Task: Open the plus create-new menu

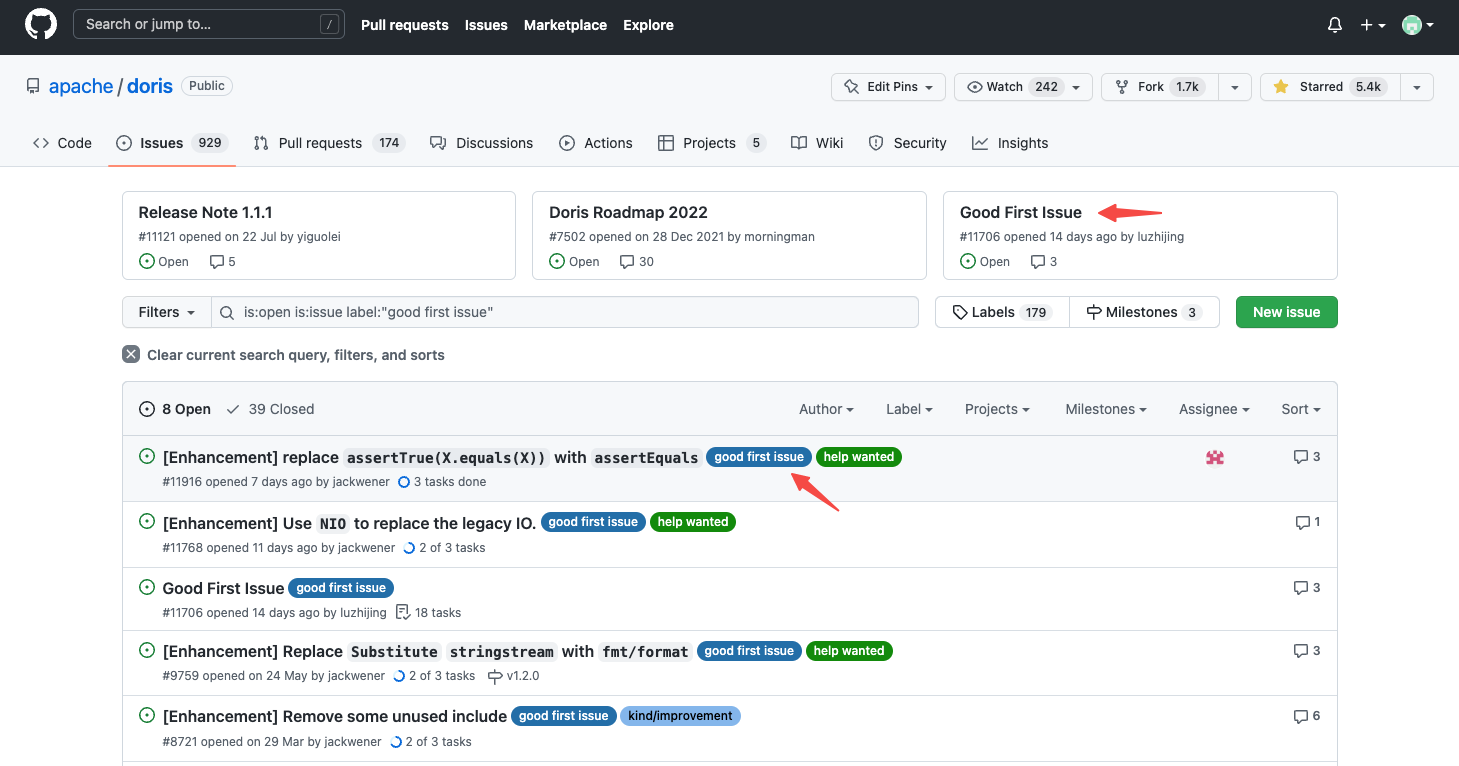Action: click(x=1373, y=25)
